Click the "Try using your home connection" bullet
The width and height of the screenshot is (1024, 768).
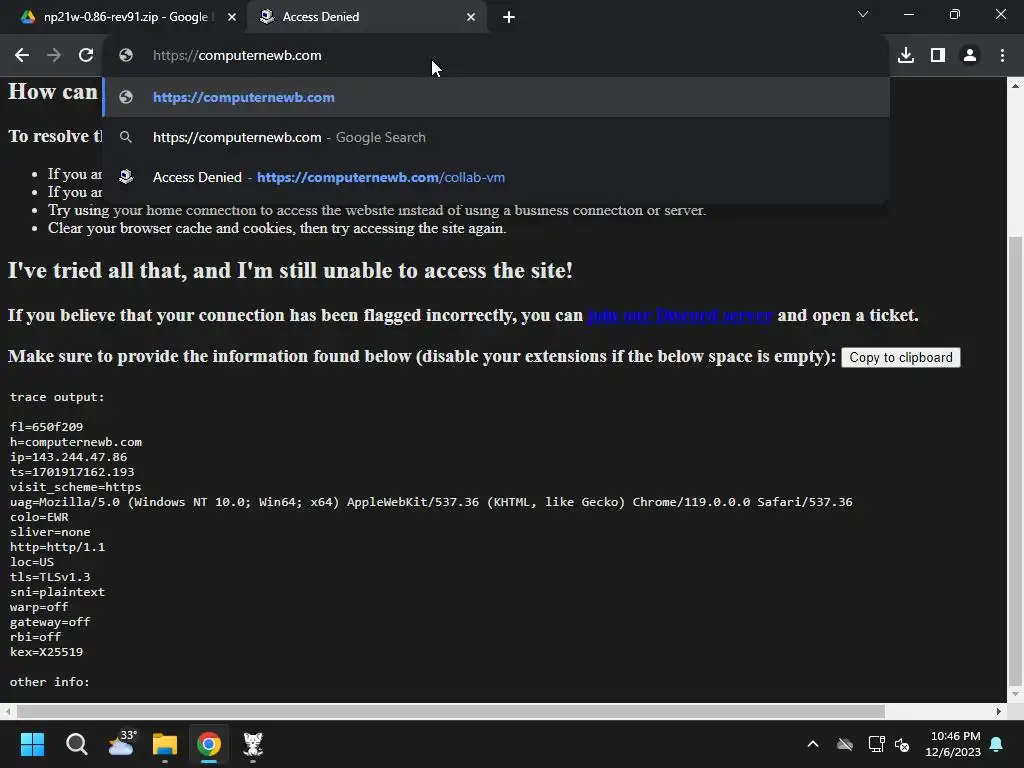coord(377,210)
